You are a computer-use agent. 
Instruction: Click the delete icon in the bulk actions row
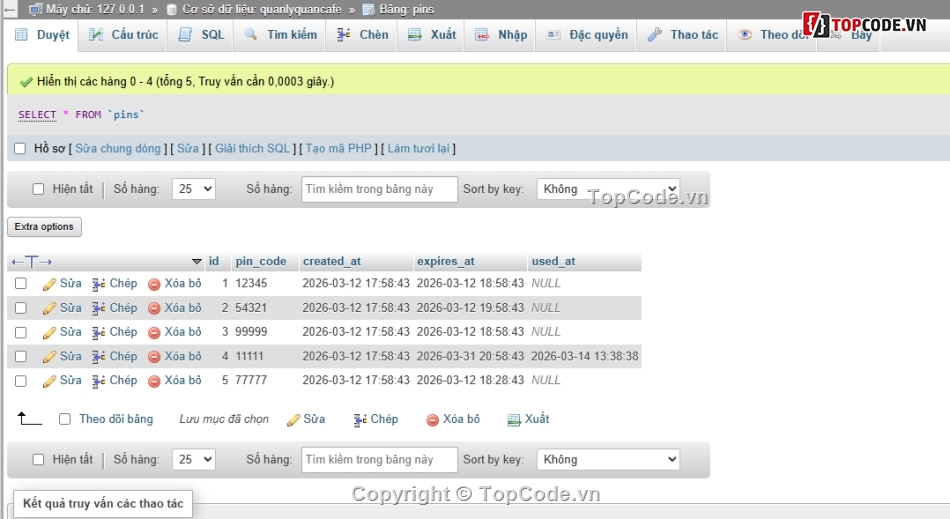click(x=433, y=420)
